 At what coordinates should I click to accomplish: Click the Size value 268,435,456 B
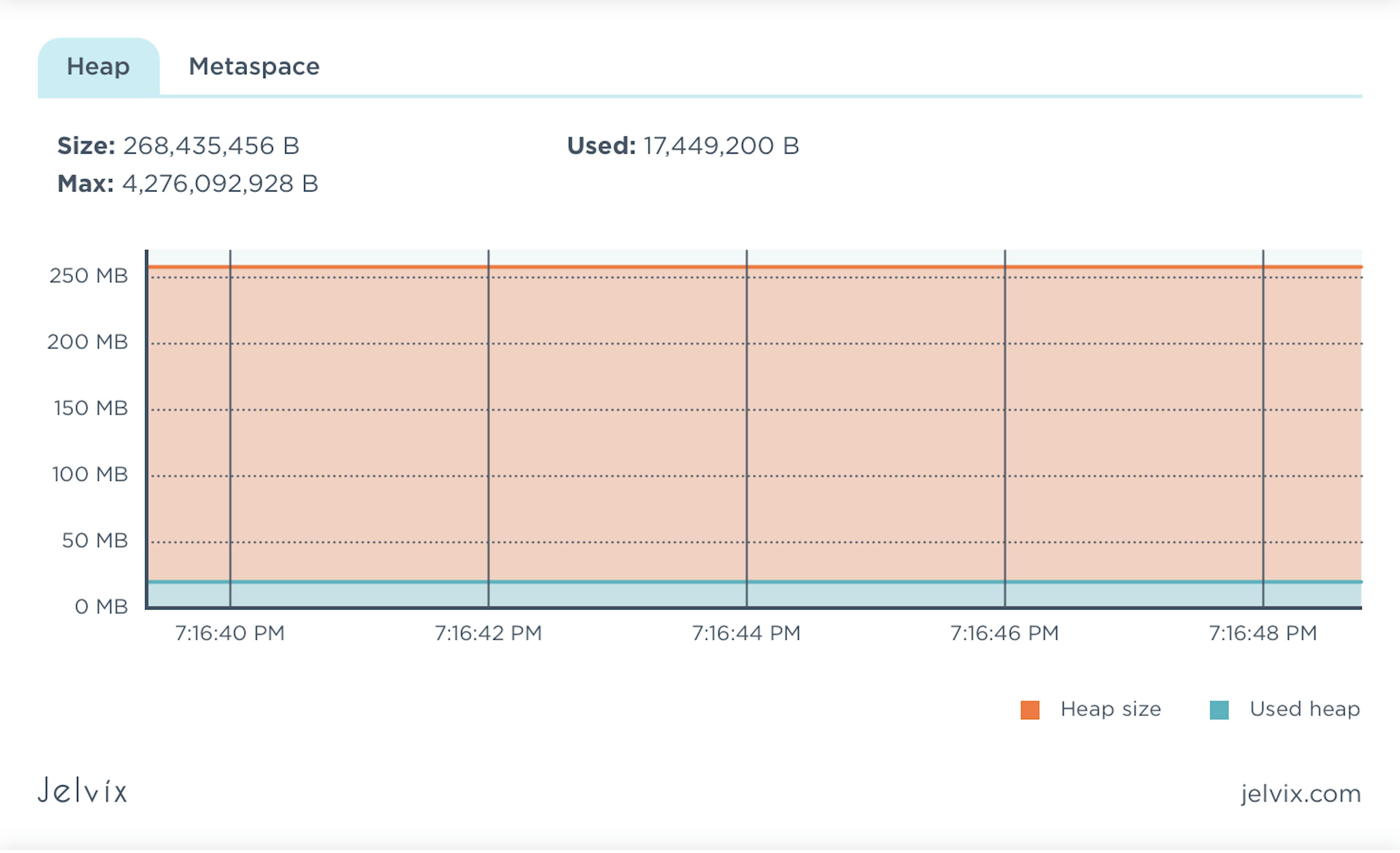coord(211,146)
